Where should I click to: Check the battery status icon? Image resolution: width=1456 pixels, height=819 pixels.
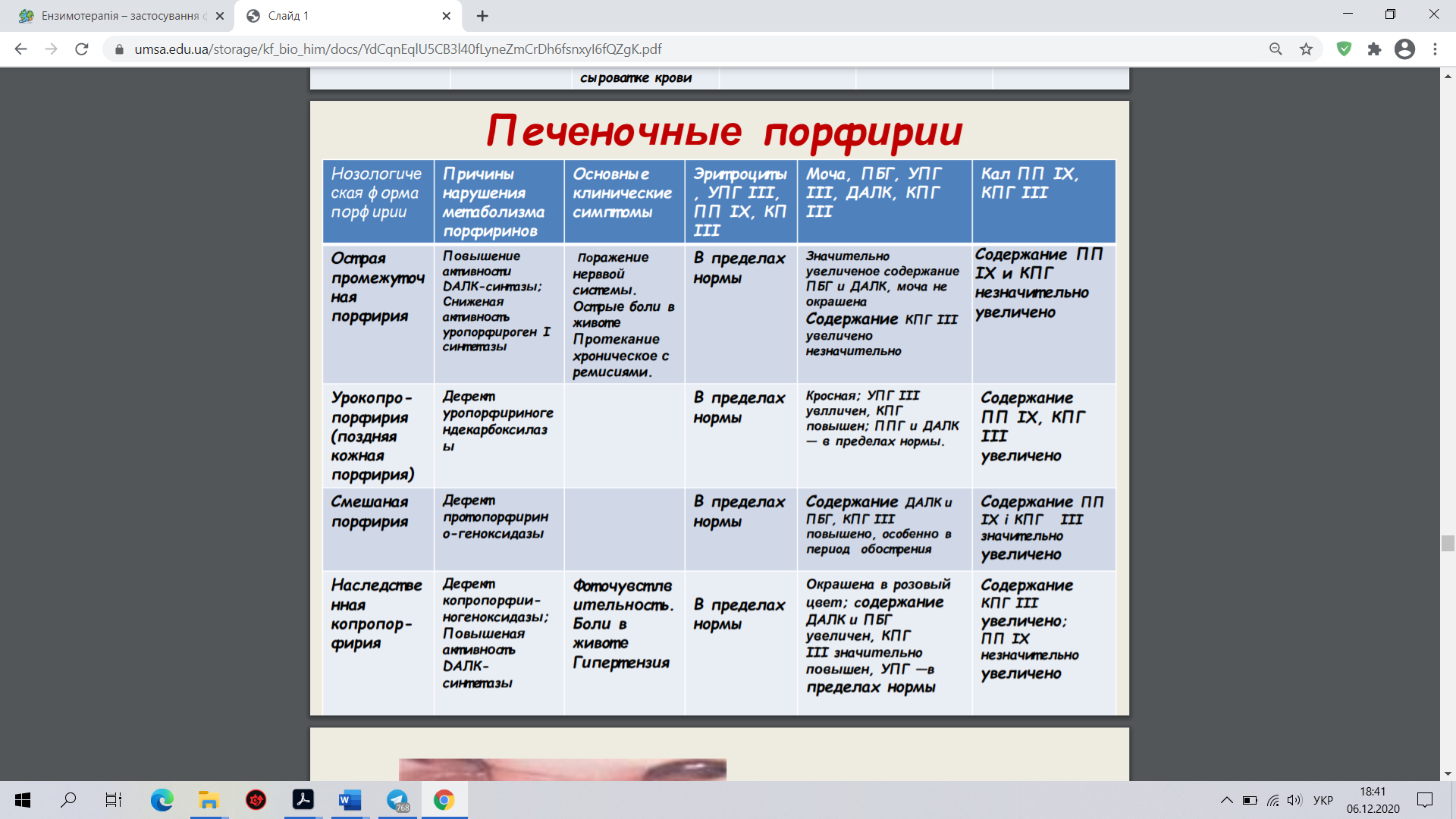click(1250, 800)
